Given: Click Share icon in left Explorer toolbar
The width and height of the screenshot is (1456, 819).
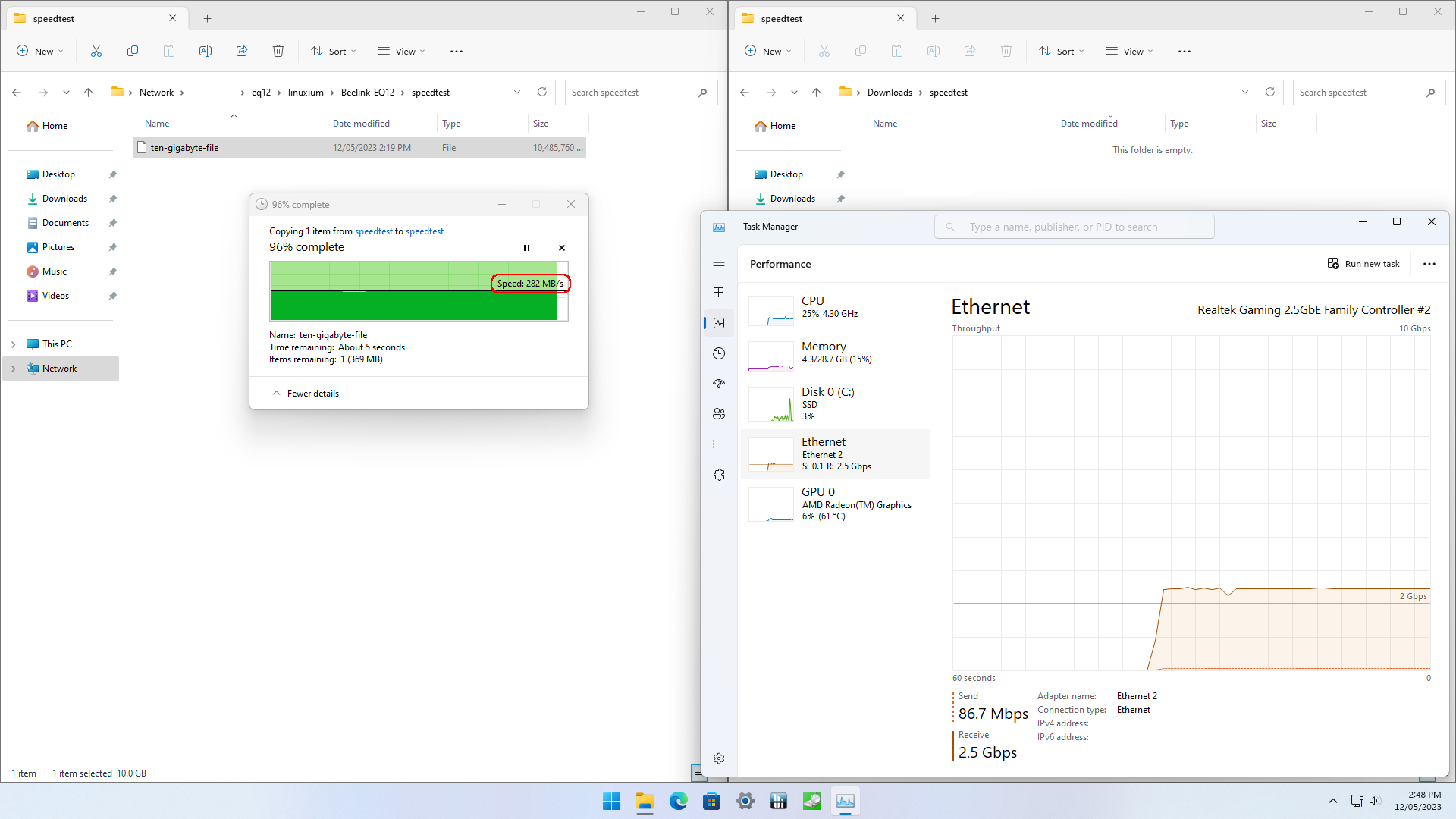Looking at the screenshot, I should tap(242, 52).
